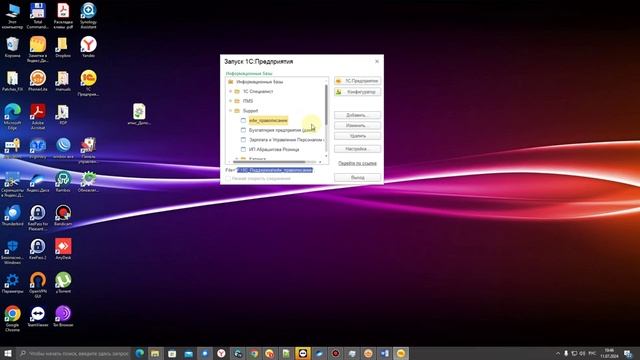Open the uTorrent desktop icon
The height and width of the screenshot is (360, 640).
pyautogui.click(x=63, y=282)
